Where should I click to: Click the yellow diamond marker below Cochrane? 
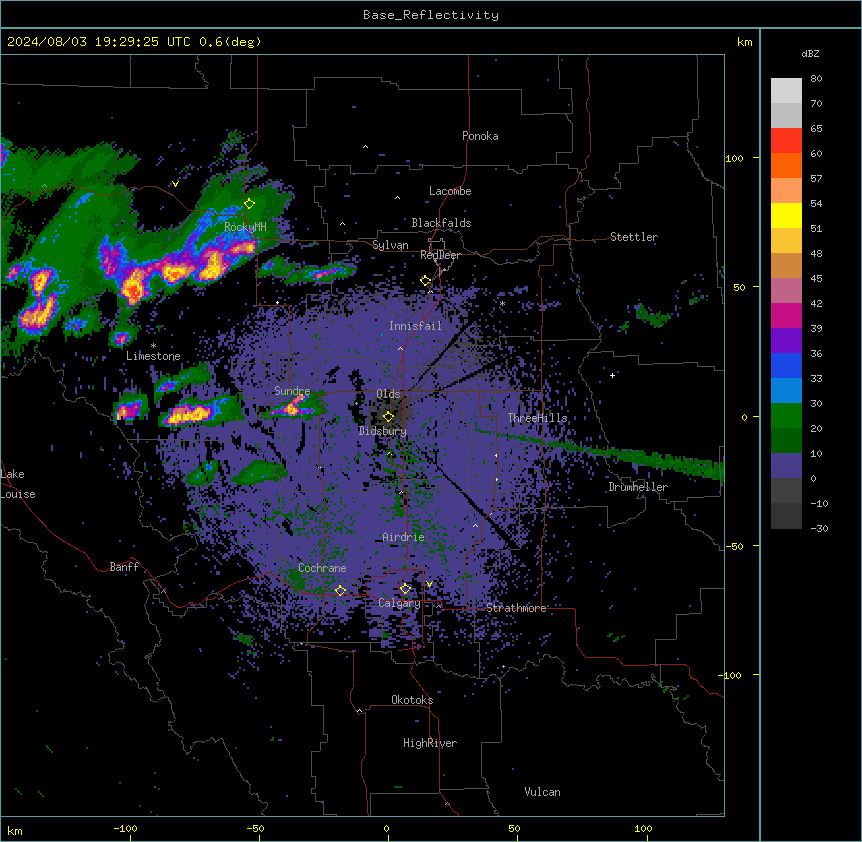click(340, 591)
